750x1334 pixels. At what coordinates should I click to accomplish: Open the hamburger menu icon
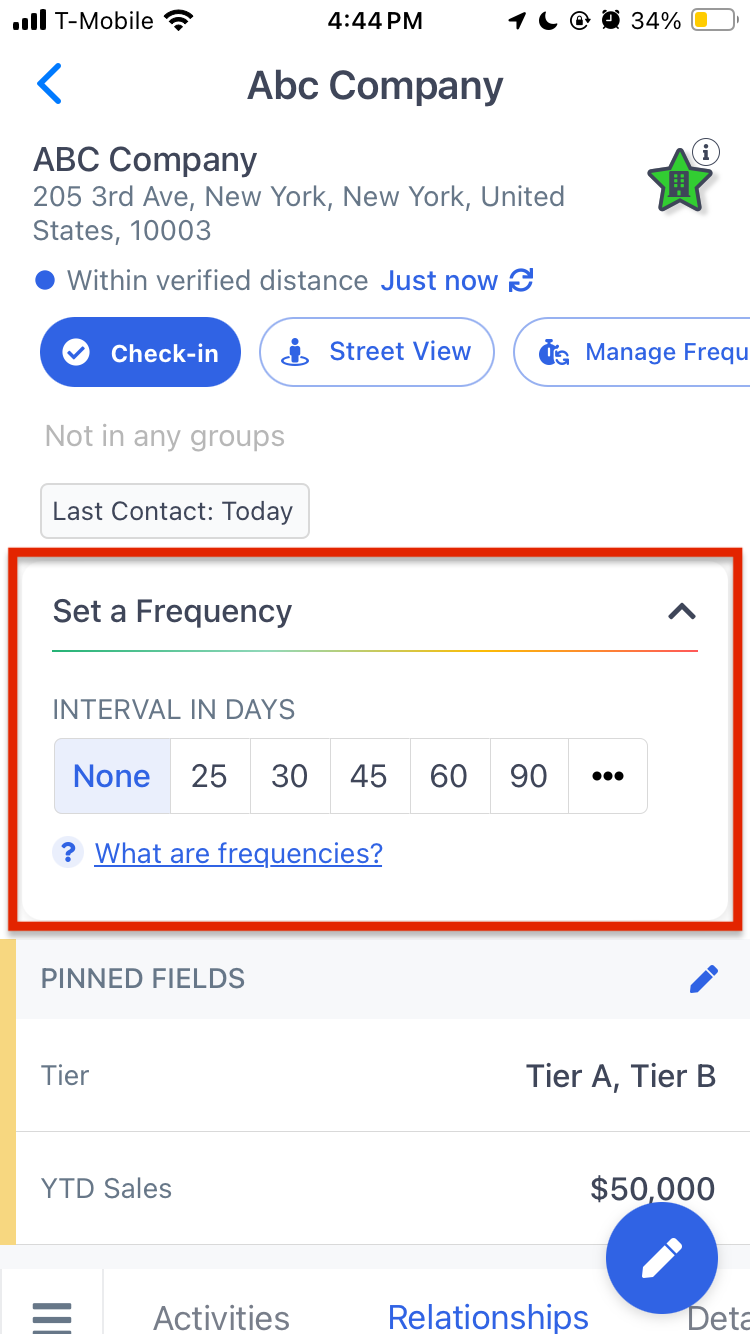[52, 1315]
